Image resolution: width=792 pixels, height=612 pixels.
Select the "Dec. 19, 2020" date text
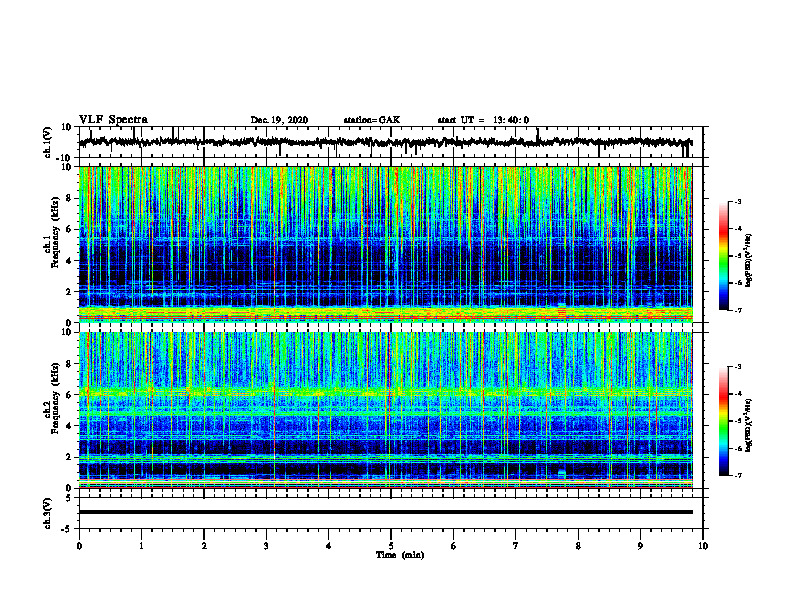(x=279, y=120)
